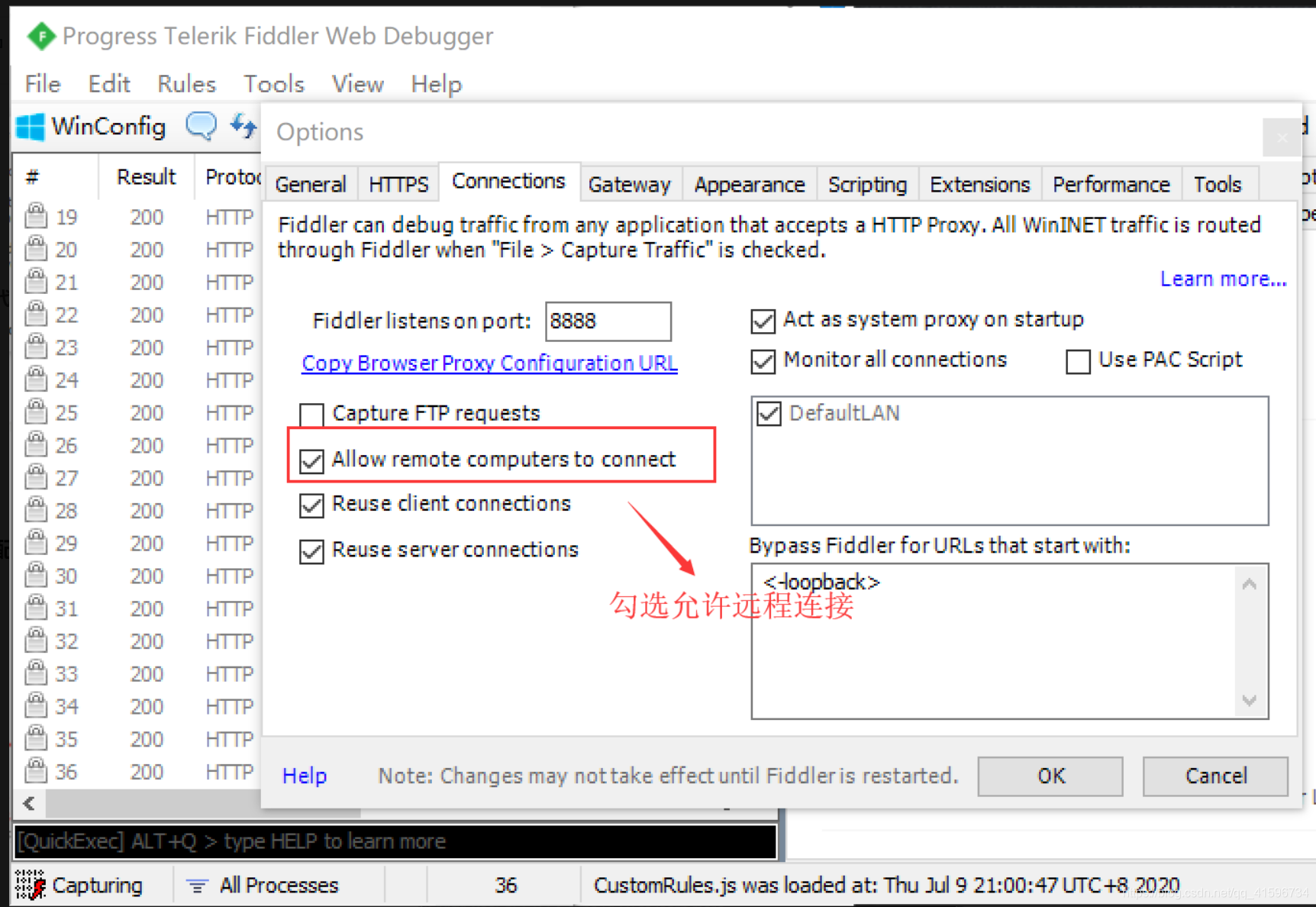
Task: Click the Learn more link
Action: click(x=1224, y=279)
